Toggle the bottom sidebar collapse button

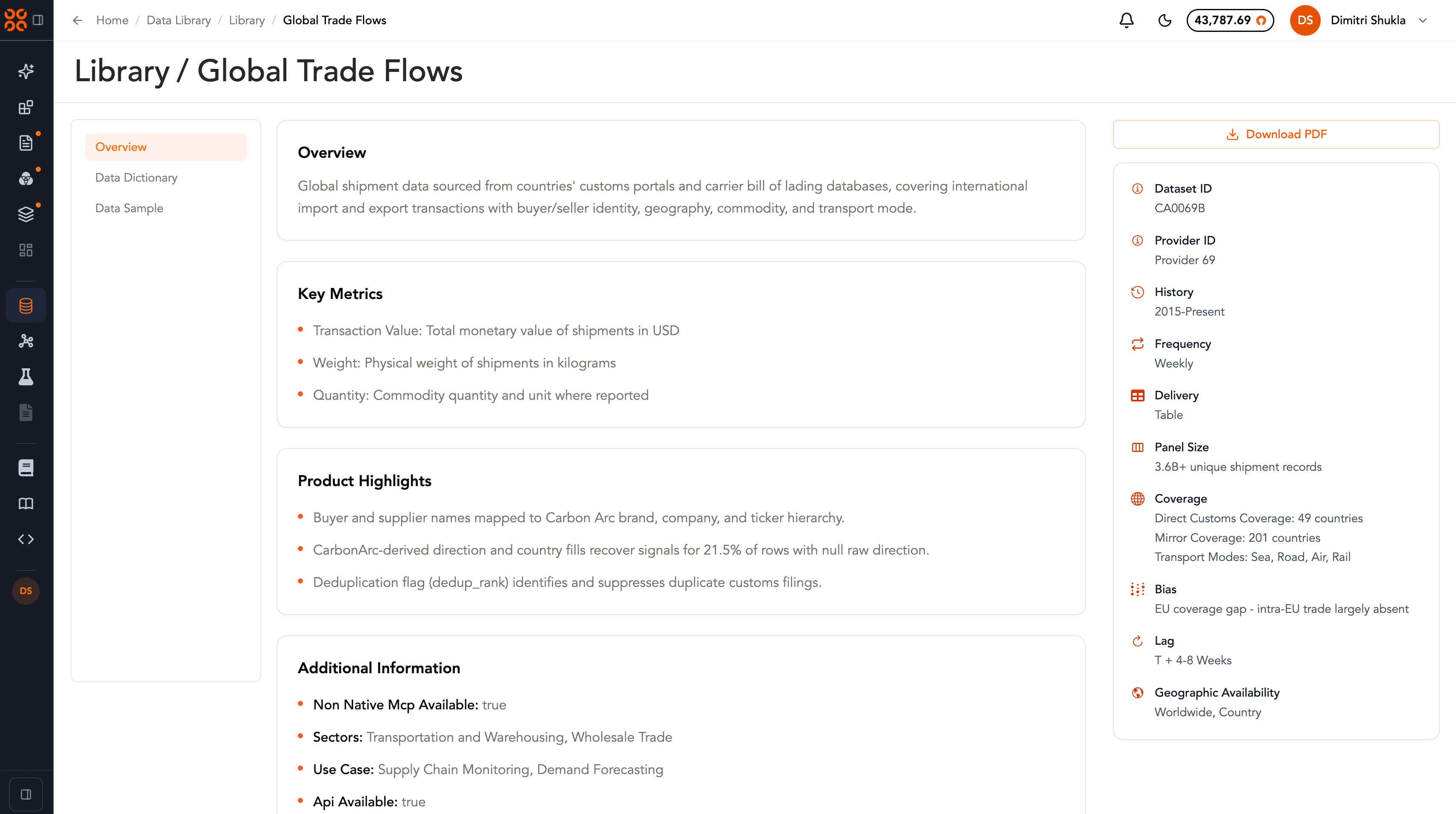tap(26, 794)
